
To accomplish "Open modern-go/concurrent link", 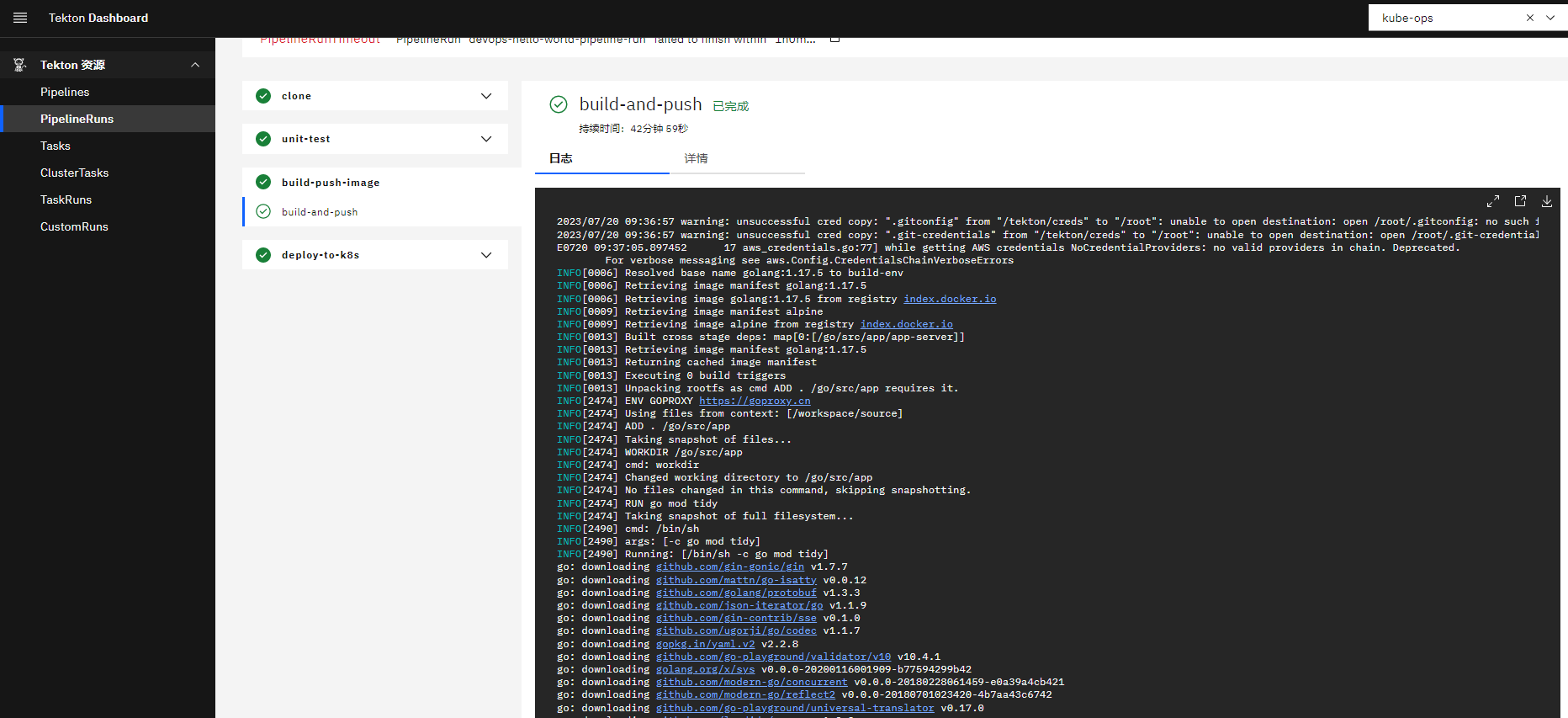I will click(x=752, y=682).
